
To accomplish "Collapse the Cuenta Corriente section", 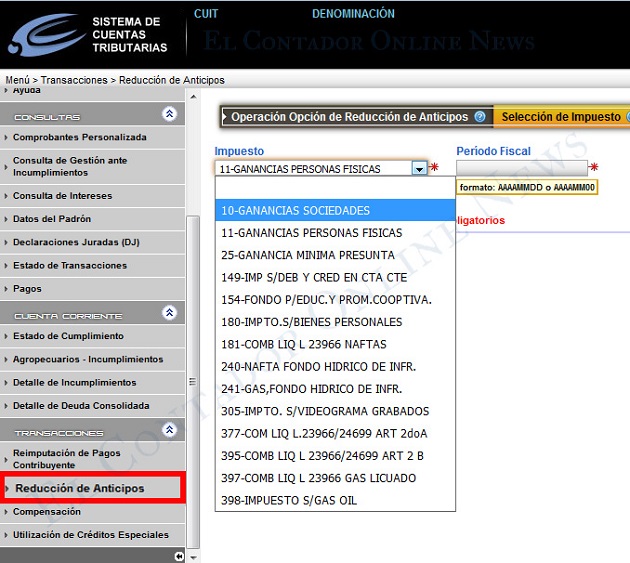I will pos(169,313).
